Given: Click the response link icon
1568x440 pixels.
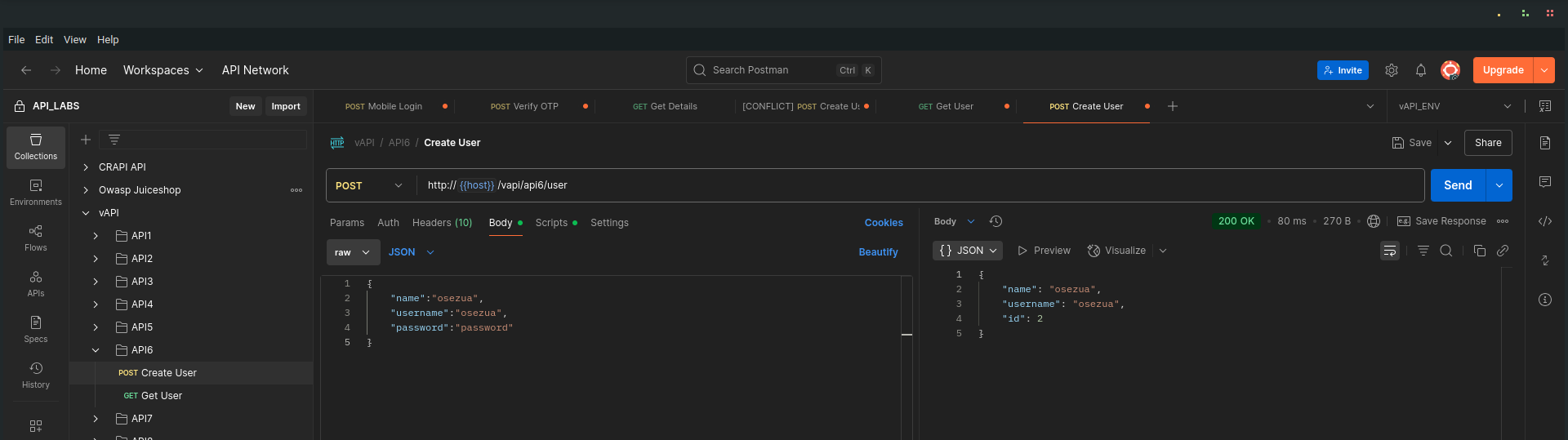Looking at the screenshot, I should pyautogui.click(x=1503, y=251).
